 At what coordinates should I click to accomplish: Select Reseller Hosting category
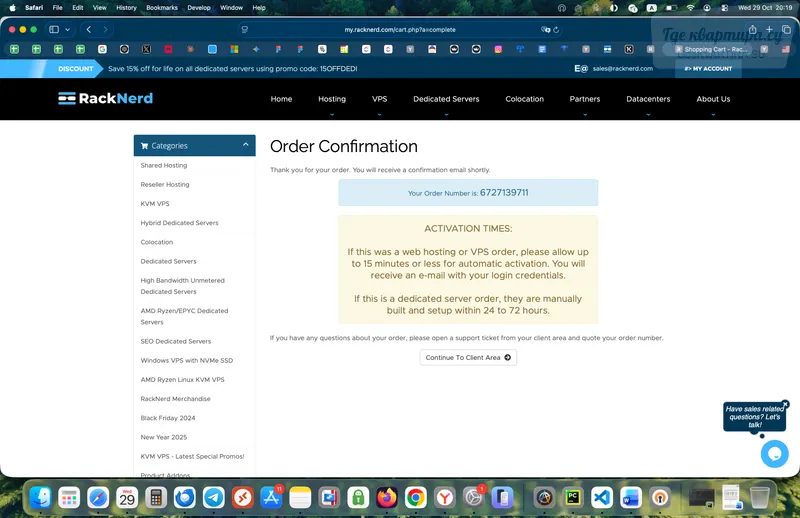coord(165,184)
